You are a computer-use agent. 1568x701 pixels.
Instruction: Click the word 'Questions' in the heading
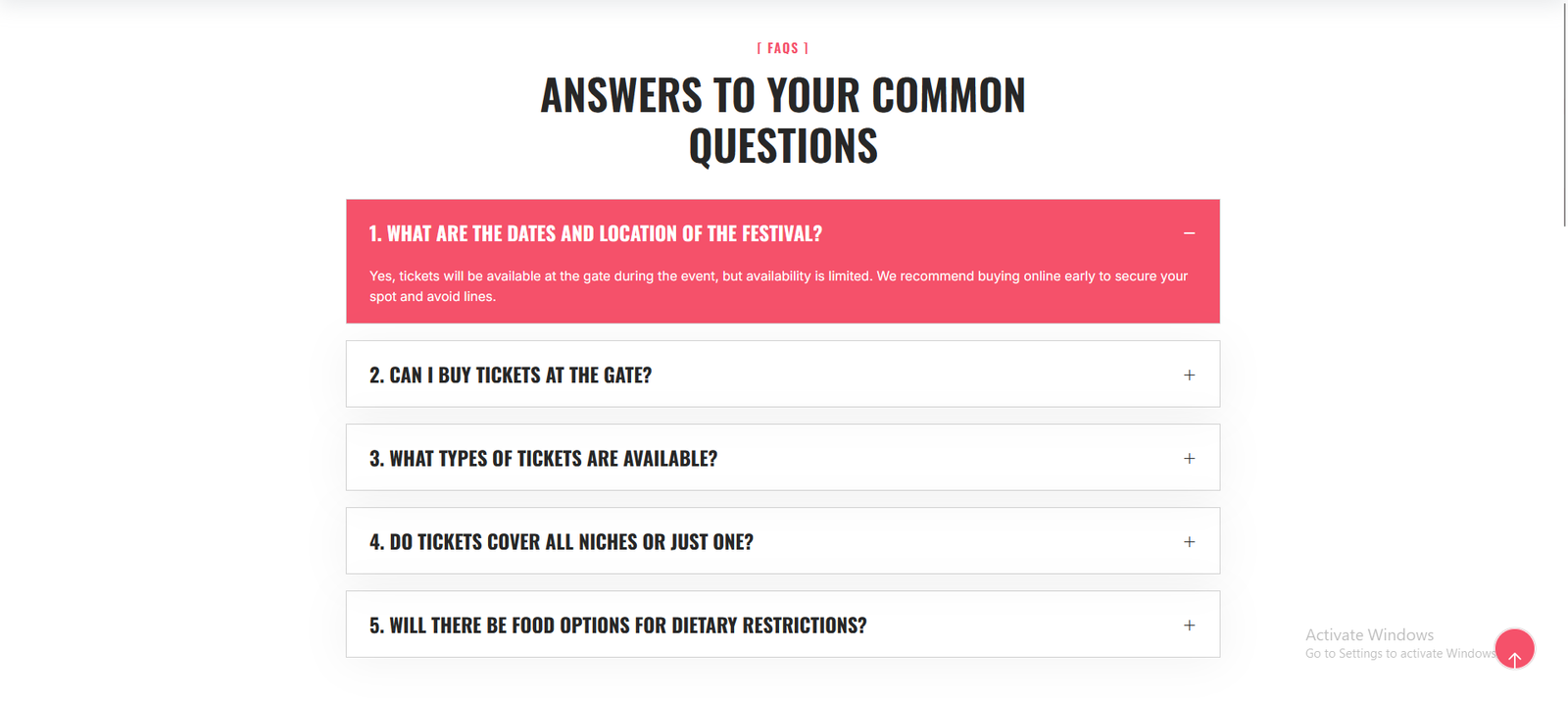point(782,147)
